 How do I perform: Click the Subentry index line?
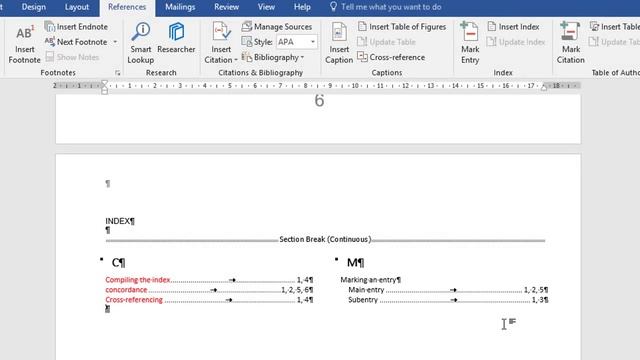tap(363, 300)
